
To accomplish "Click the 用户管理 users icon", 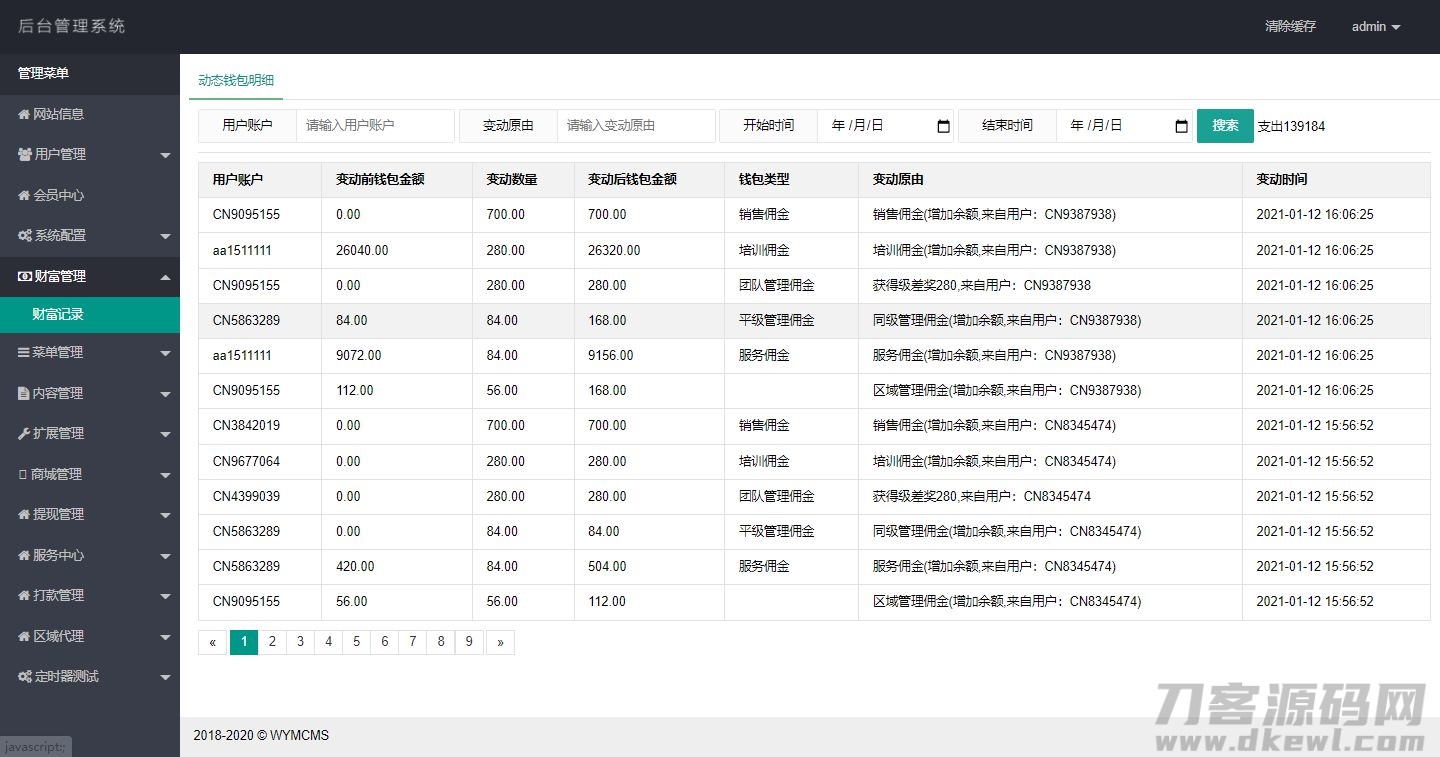I will click(x=25, y=155).
